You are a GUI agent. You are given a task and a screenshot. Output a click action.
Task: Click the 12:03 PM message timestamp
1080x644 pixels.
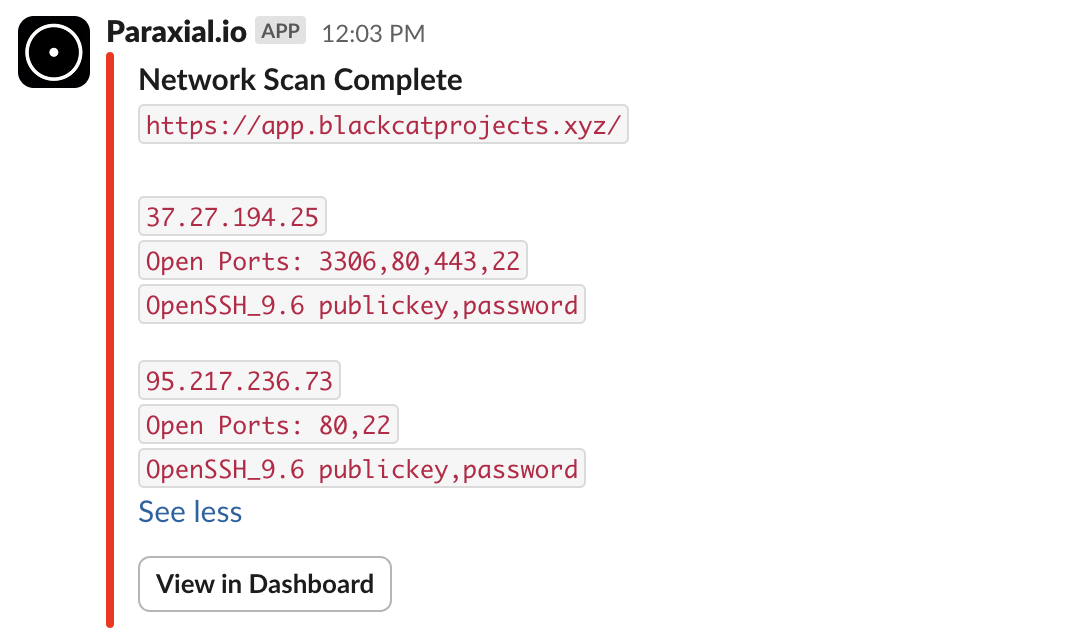click(x=373, y=33)
